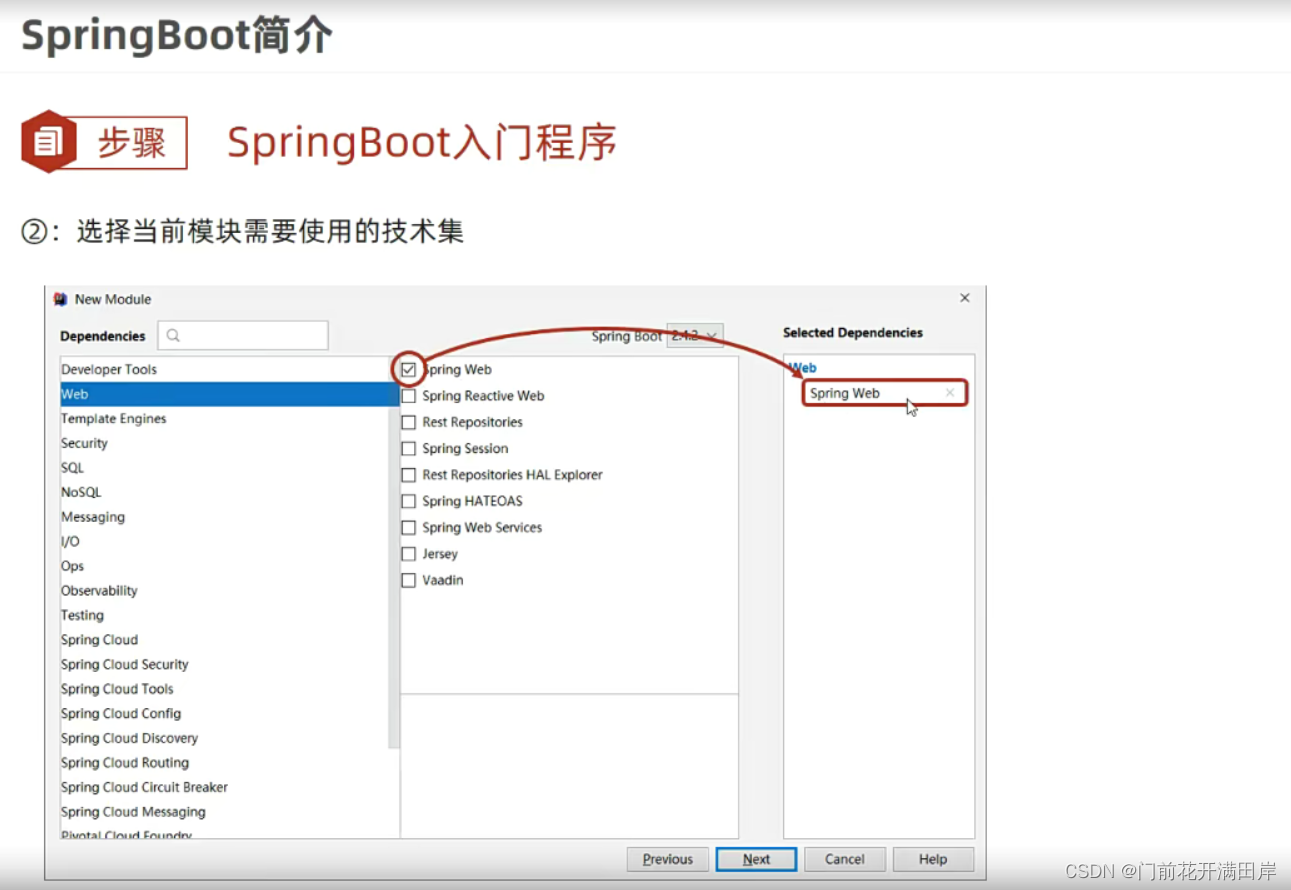
Task: Click the Dependencies search input field
Action: coord(243,336)
